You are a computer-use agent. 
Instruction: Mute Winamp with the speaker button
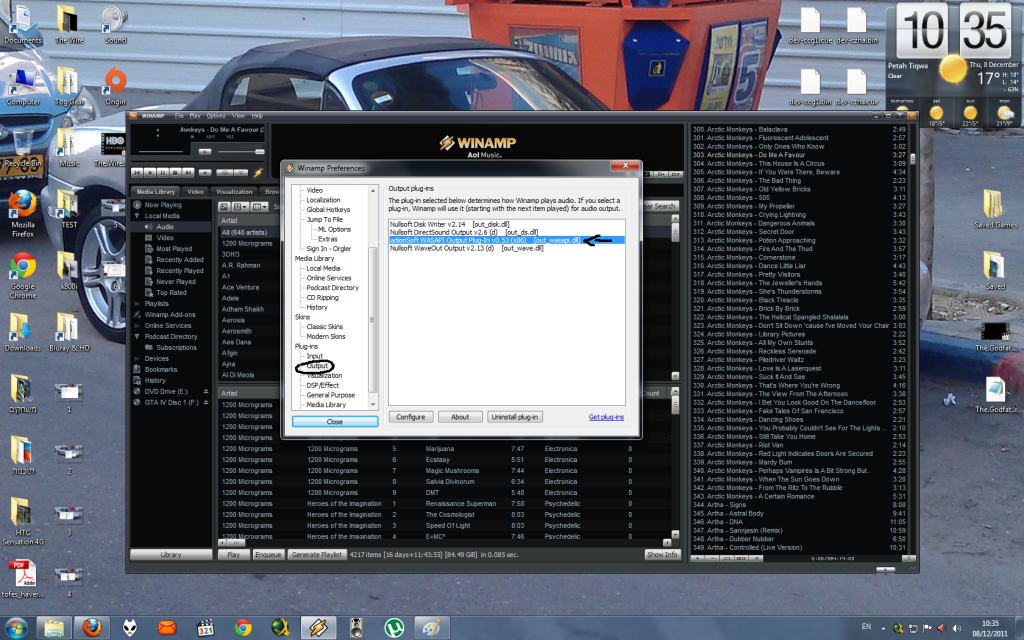click(205, 152)
